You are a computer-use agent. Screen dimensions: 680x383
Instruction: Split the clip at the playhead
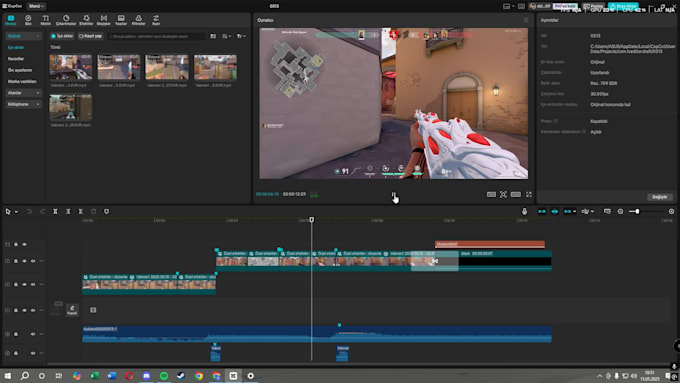(55, 212)
